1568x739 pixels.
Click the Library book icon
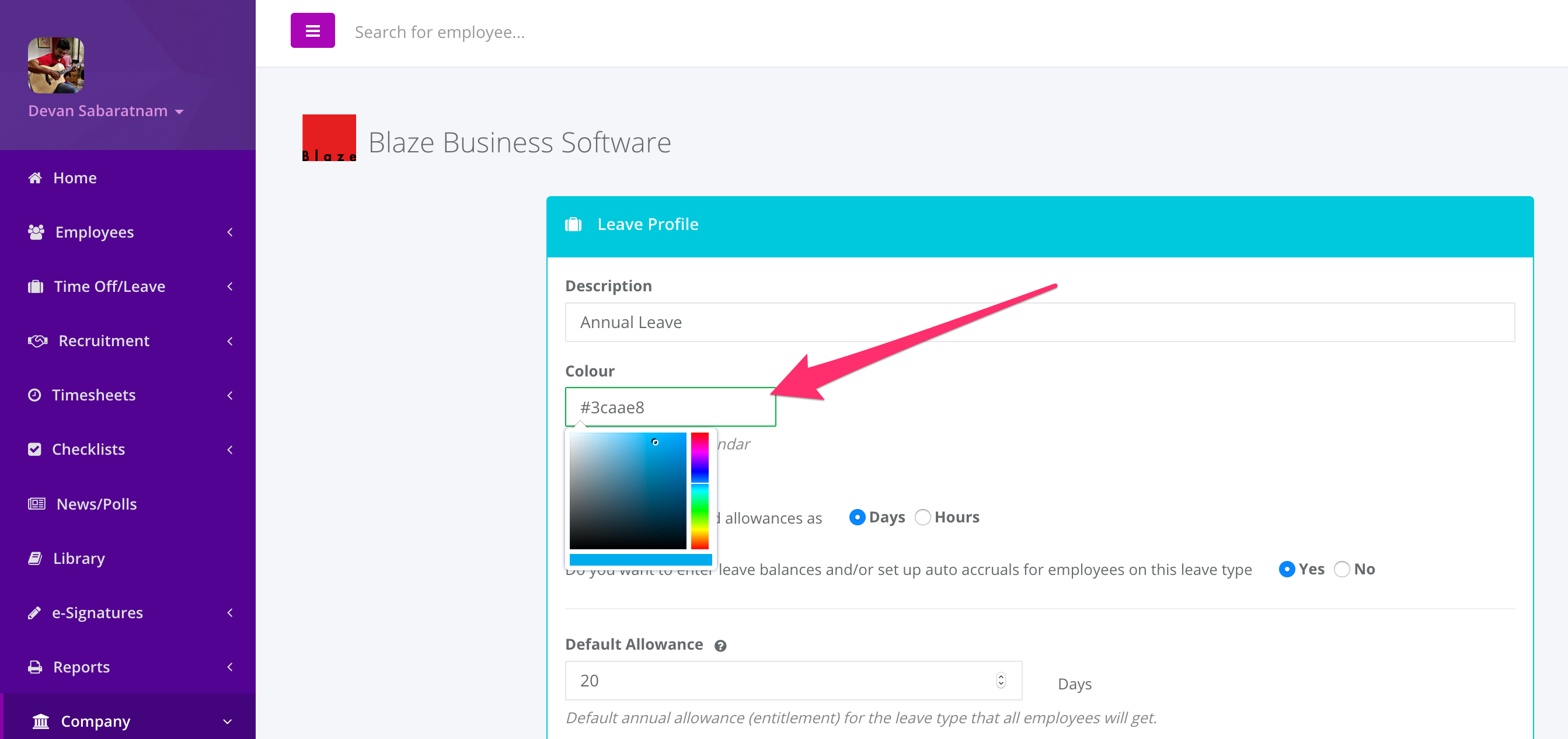click(34, 557)
